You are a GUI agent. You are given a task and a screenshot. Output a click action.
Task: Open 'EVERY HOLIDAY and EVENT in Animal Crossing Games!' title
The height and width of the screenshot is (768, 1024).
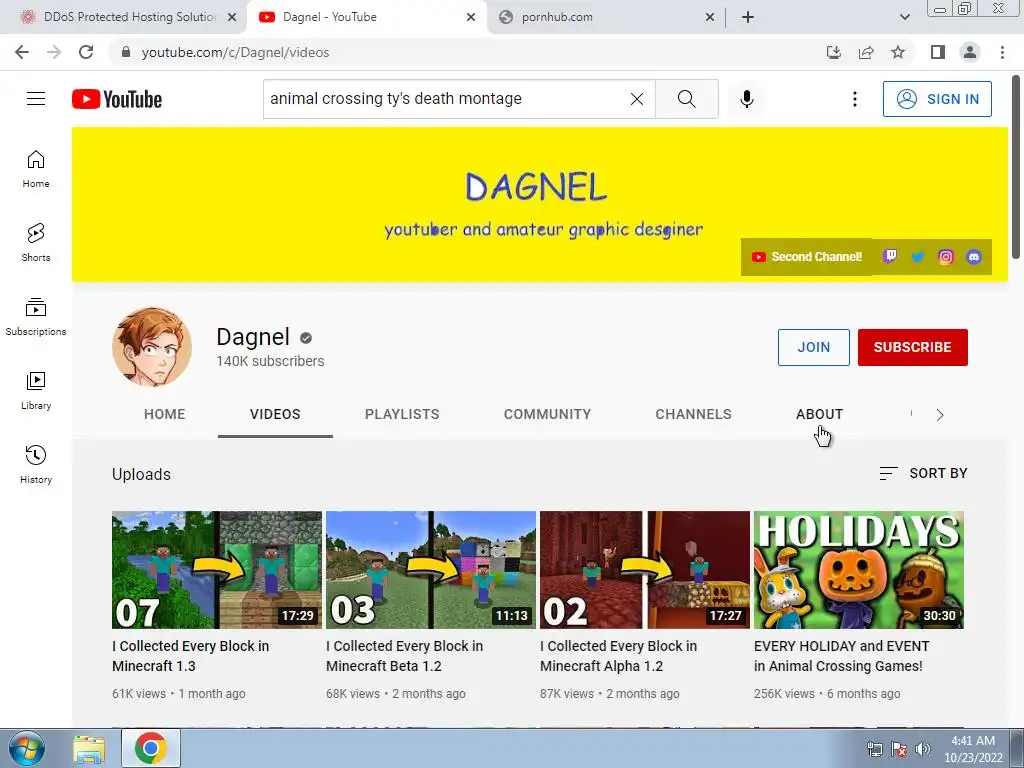(842, 656)
